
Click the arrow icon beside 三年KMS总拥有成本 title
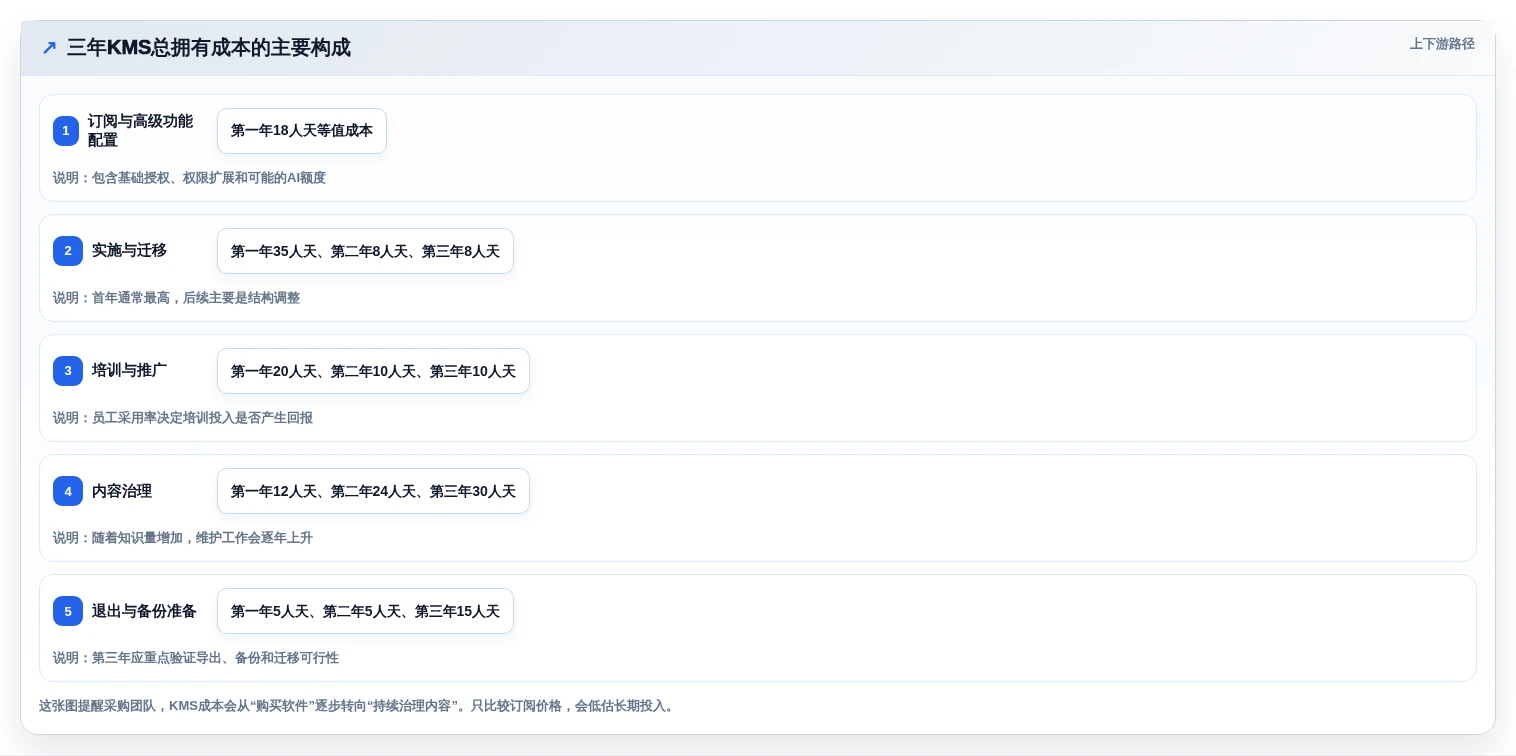click(49, 48)
